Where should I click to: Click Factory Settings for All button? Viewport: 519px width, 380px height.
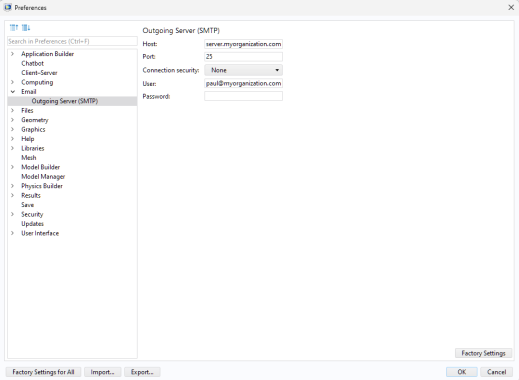point(43,372)
